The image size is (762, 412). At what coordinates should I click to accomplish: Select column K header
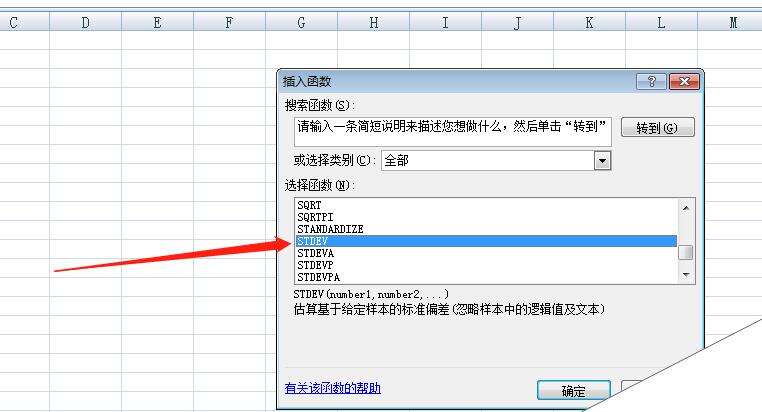[x=589, y=22]
